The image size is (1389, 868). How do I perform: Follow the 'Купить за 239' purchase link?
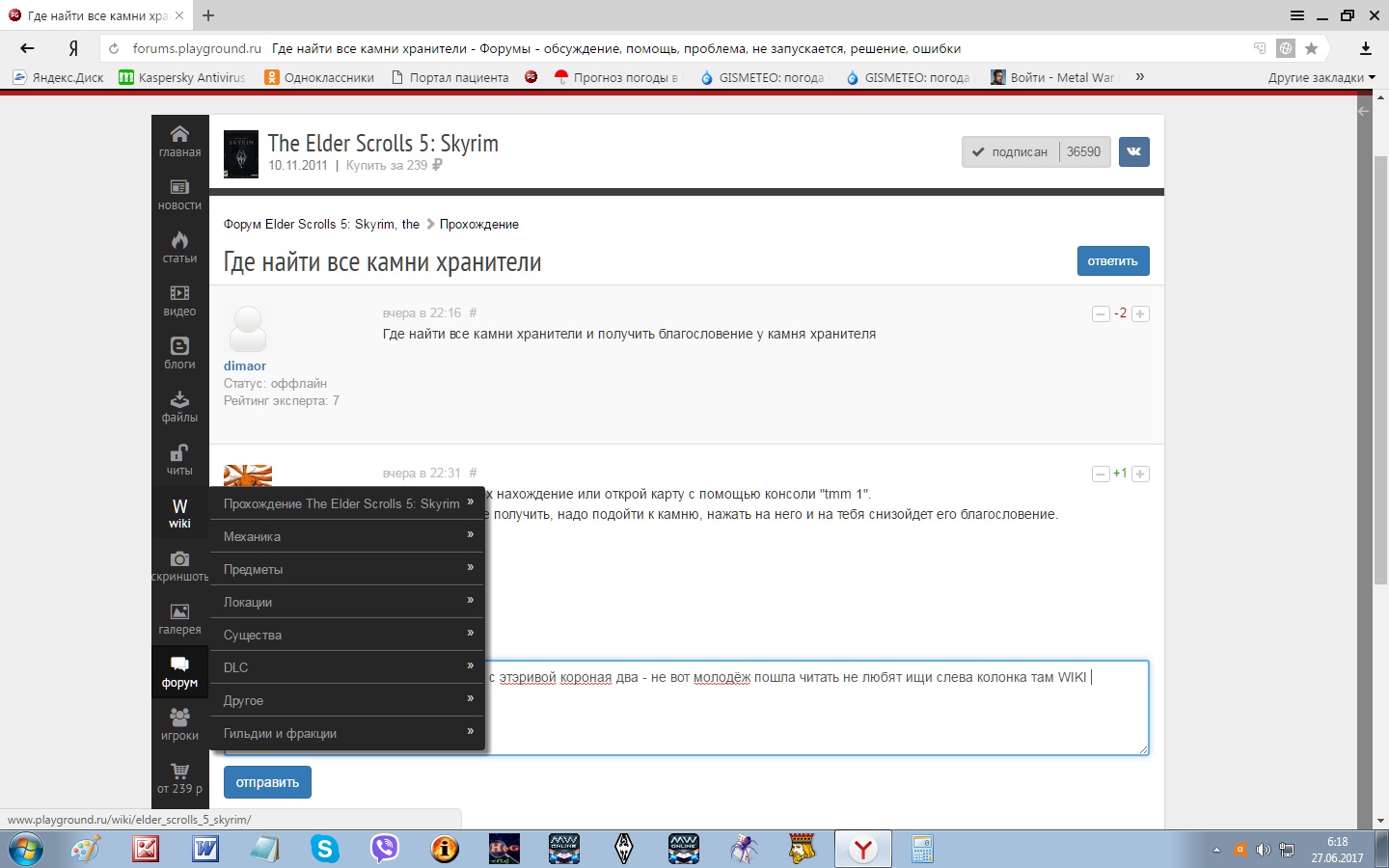click(394, 165)
